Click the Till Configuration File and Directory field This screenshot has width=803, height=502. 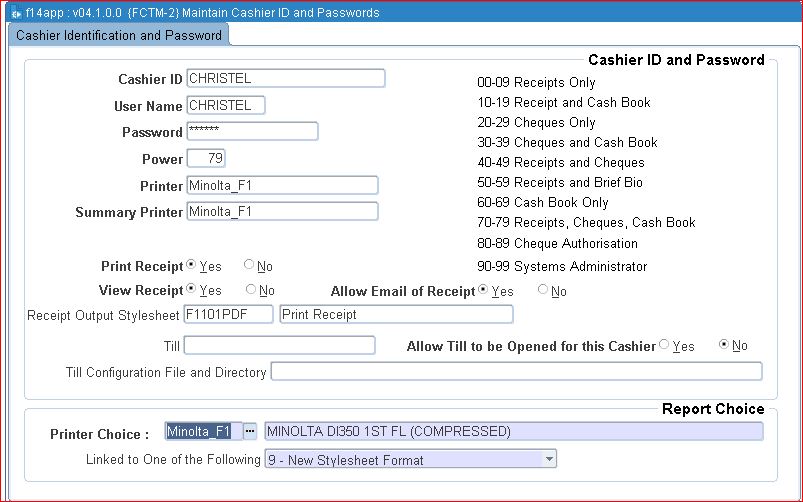tap(516, 372)
